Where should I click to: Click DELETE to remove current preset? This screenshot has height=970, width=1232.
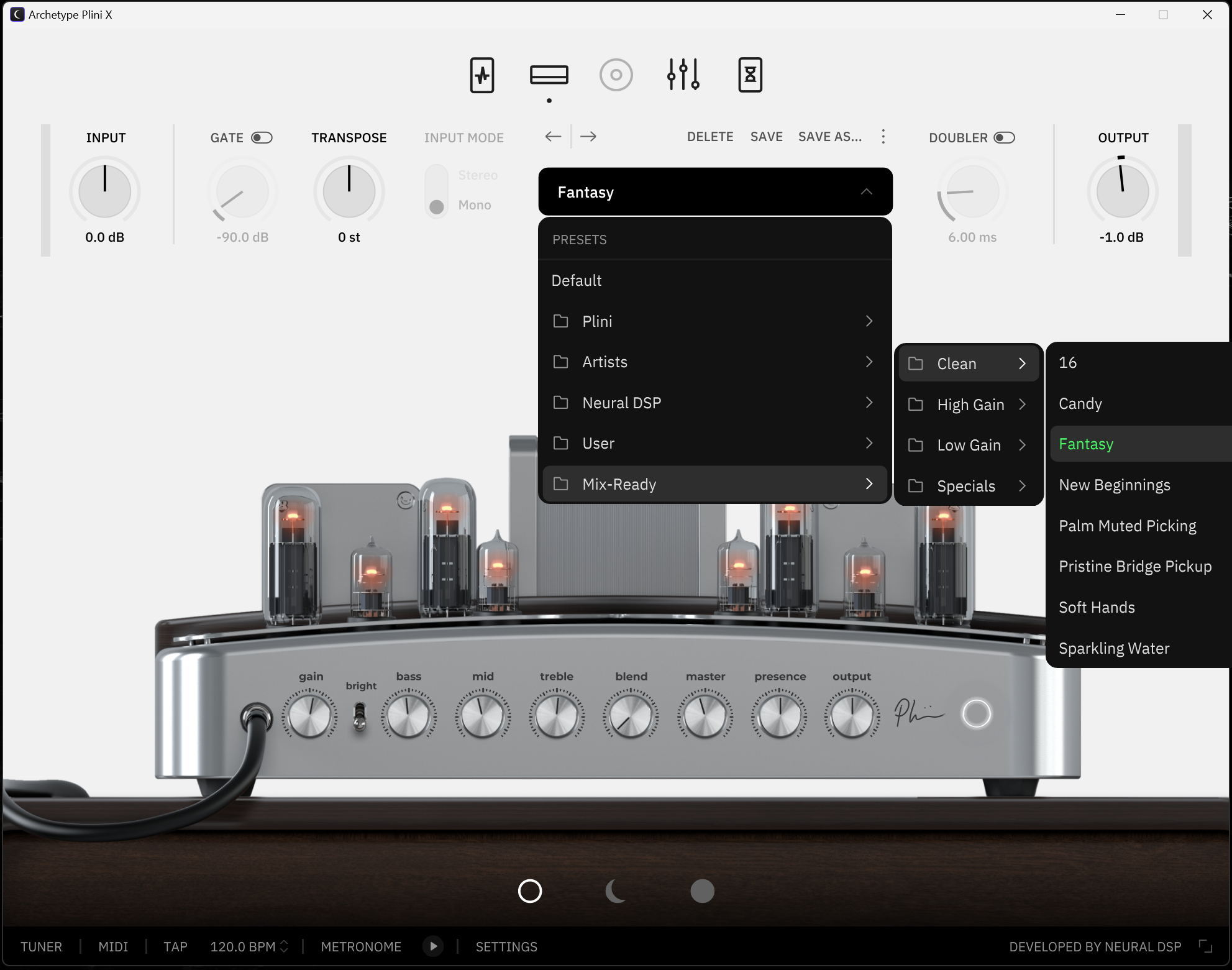710,137
